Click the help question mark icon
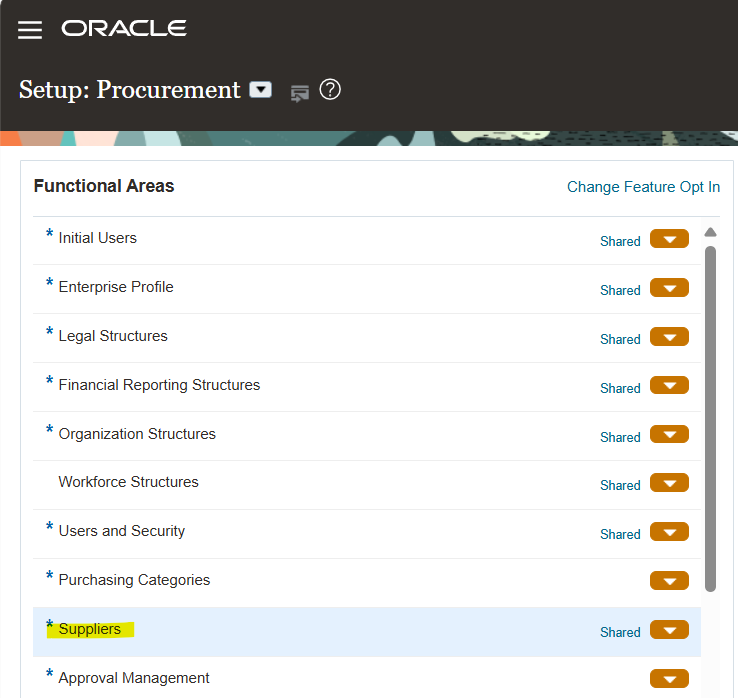This screenshot has width=738, height=698. click(330, 90)
